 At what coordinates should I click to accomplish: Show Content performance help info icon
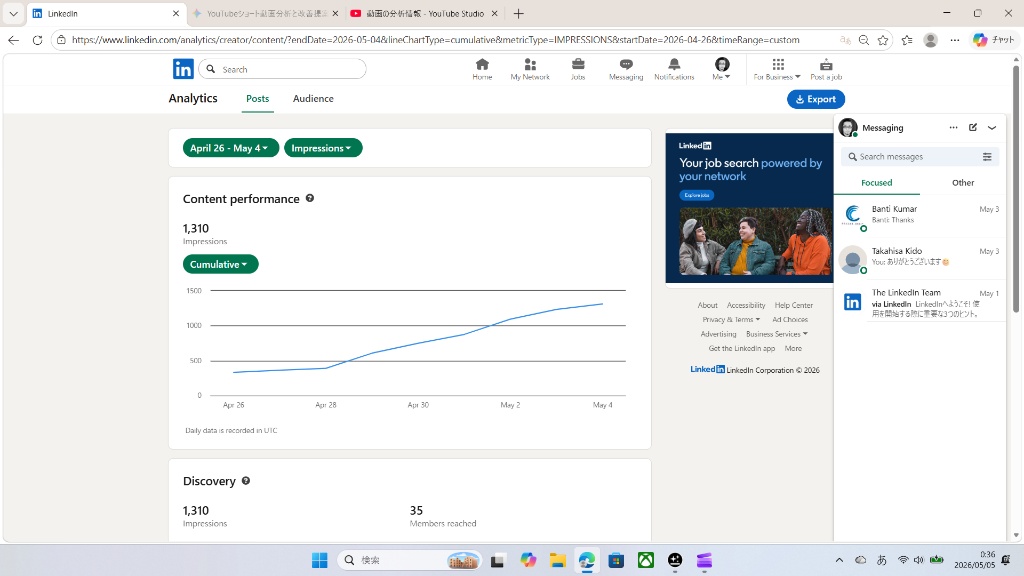coord(310,198)
